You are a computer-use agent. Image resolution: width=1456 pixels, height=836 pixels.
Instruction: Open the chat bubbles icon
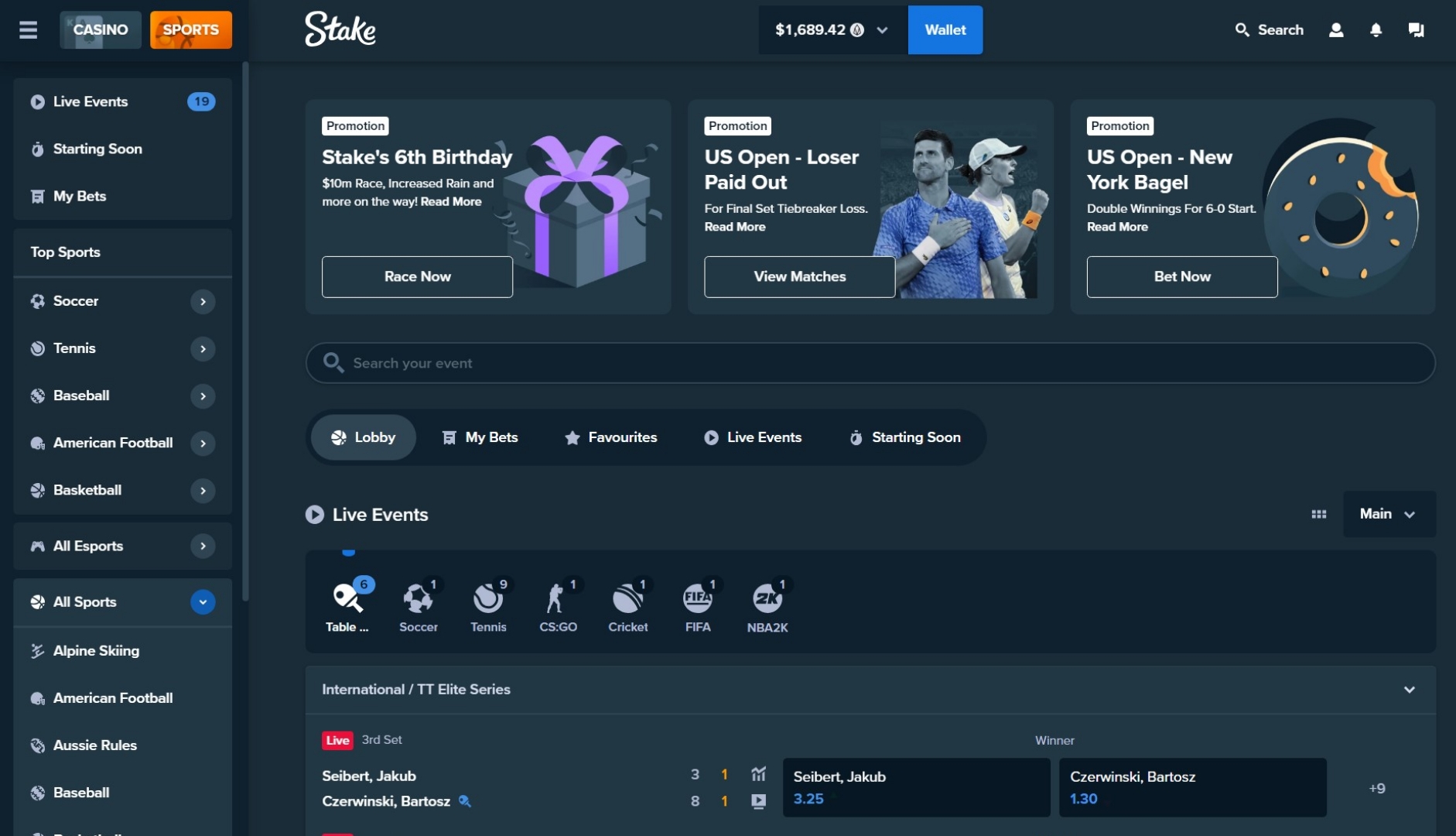(x=1416, y=30)
